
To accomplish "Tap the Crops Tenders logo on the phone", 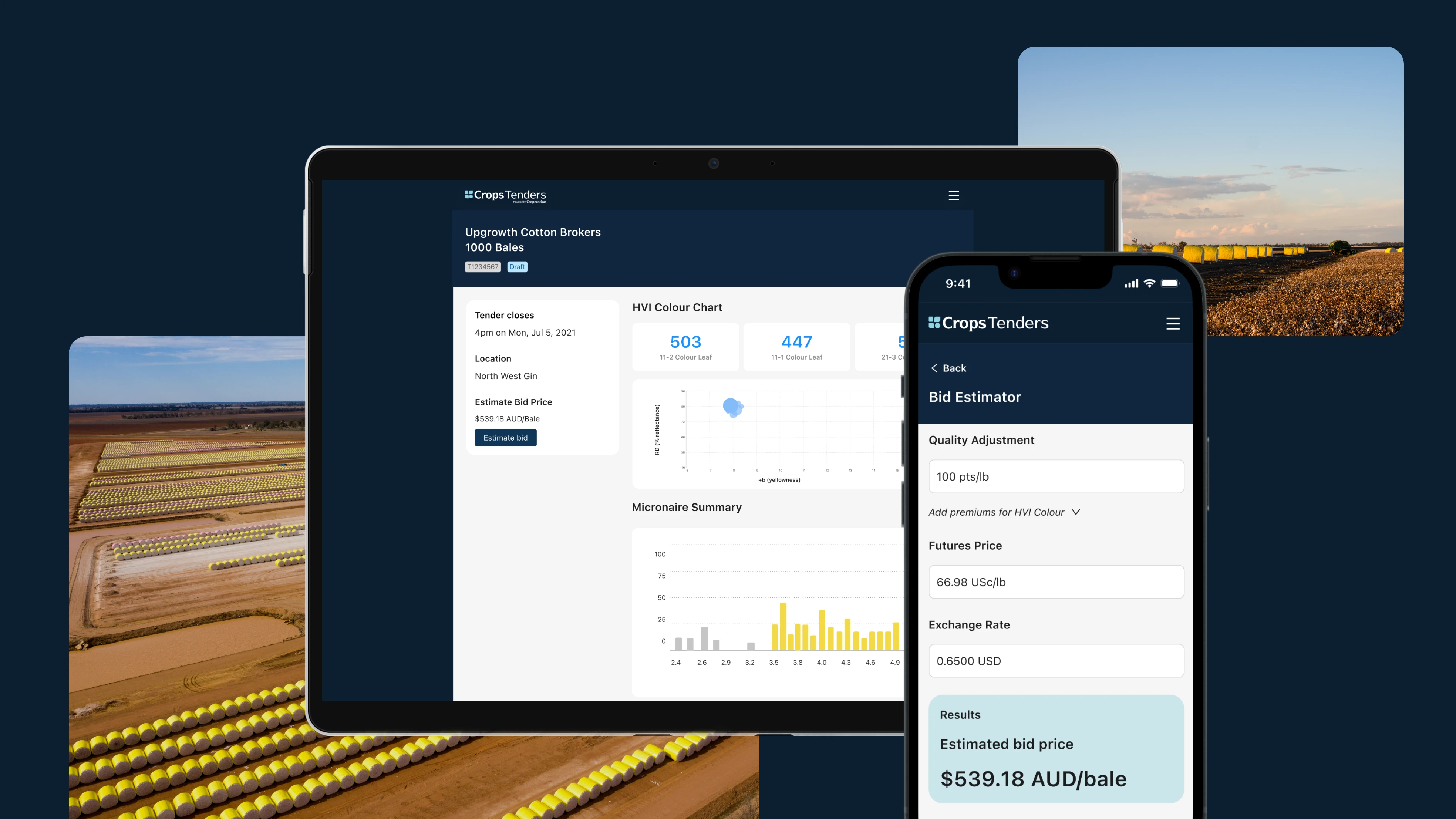I will click(988, 323).
